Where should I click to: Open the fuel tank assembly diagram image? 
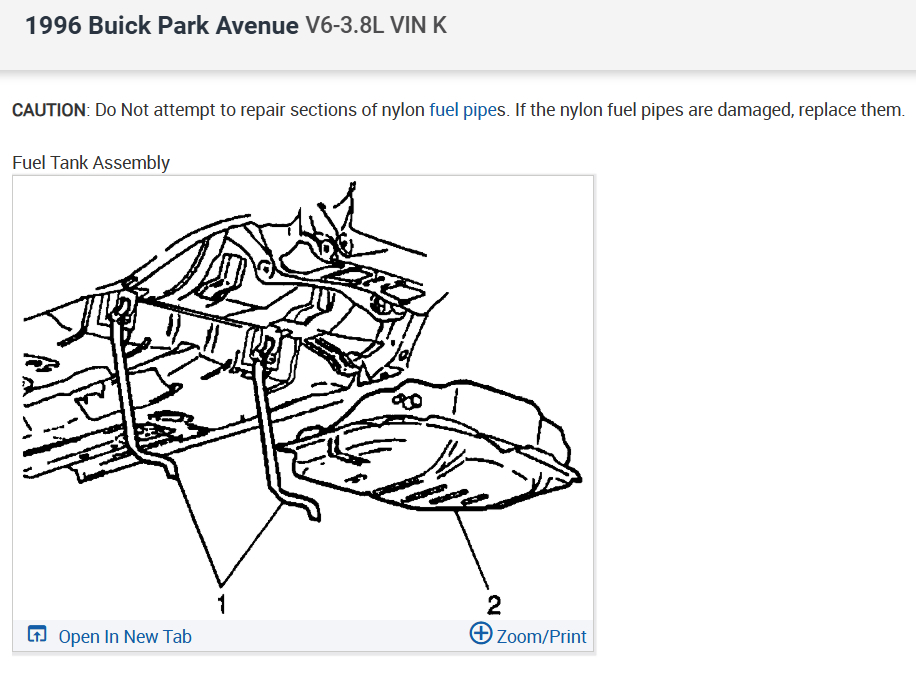coord(303,398)
